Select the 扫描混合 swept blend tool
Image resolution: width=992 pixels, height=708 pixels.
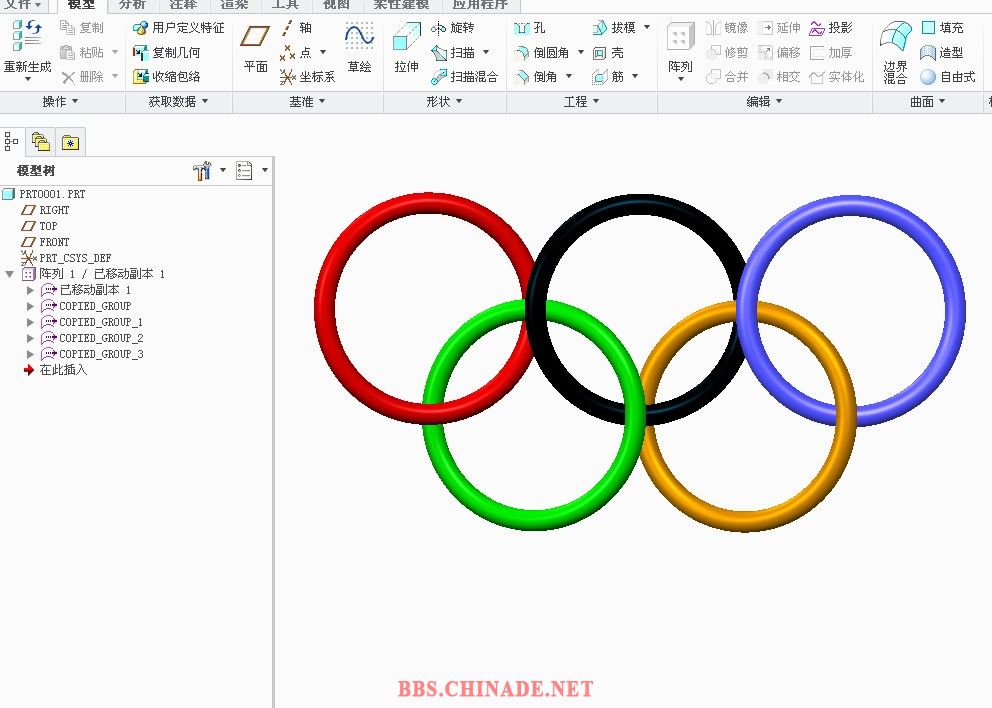[464, 77]
